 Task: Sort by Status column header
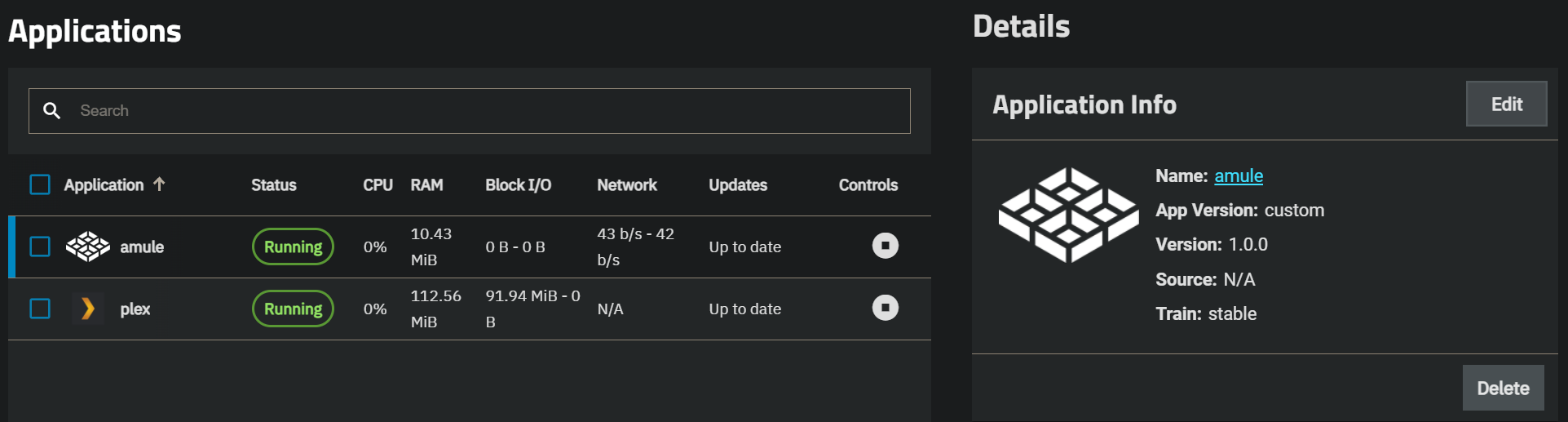pyautogui.click(x=274, y=184)
